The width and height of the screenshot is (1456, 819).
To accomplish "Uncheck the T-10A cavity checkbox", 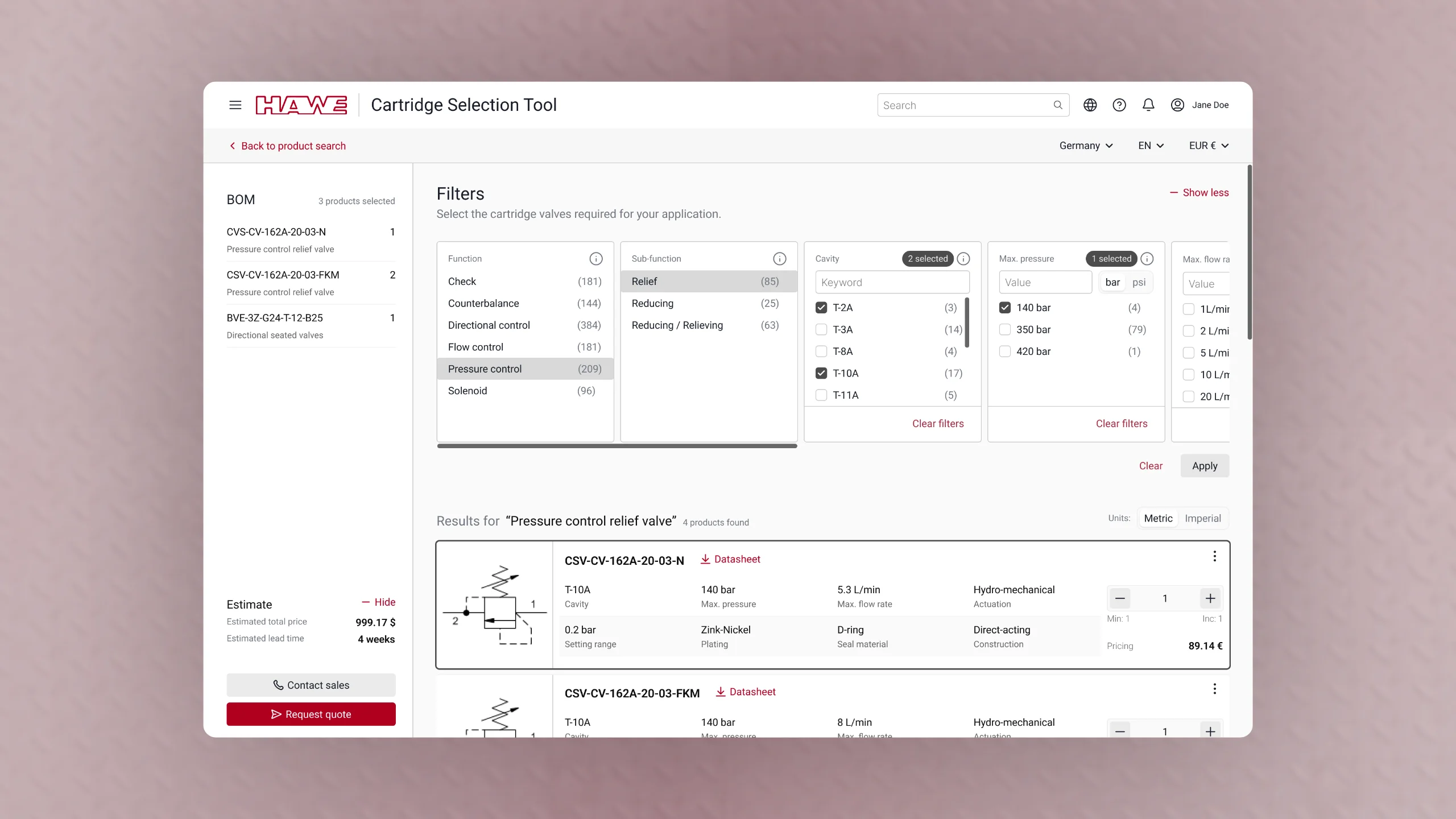I will 821,373.
